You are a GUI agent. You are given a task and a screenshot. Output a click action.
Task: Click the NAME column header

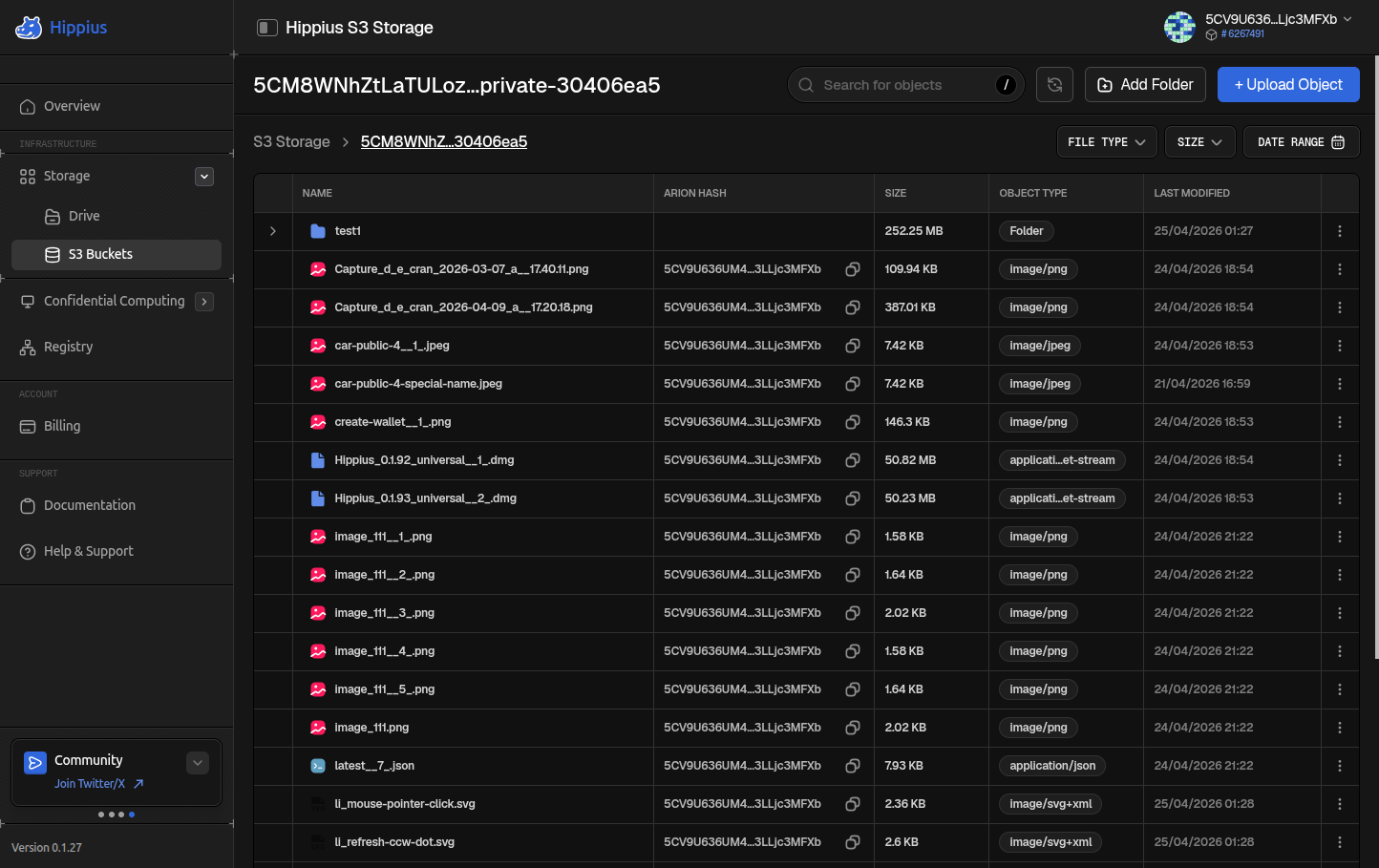coord(317,193)
